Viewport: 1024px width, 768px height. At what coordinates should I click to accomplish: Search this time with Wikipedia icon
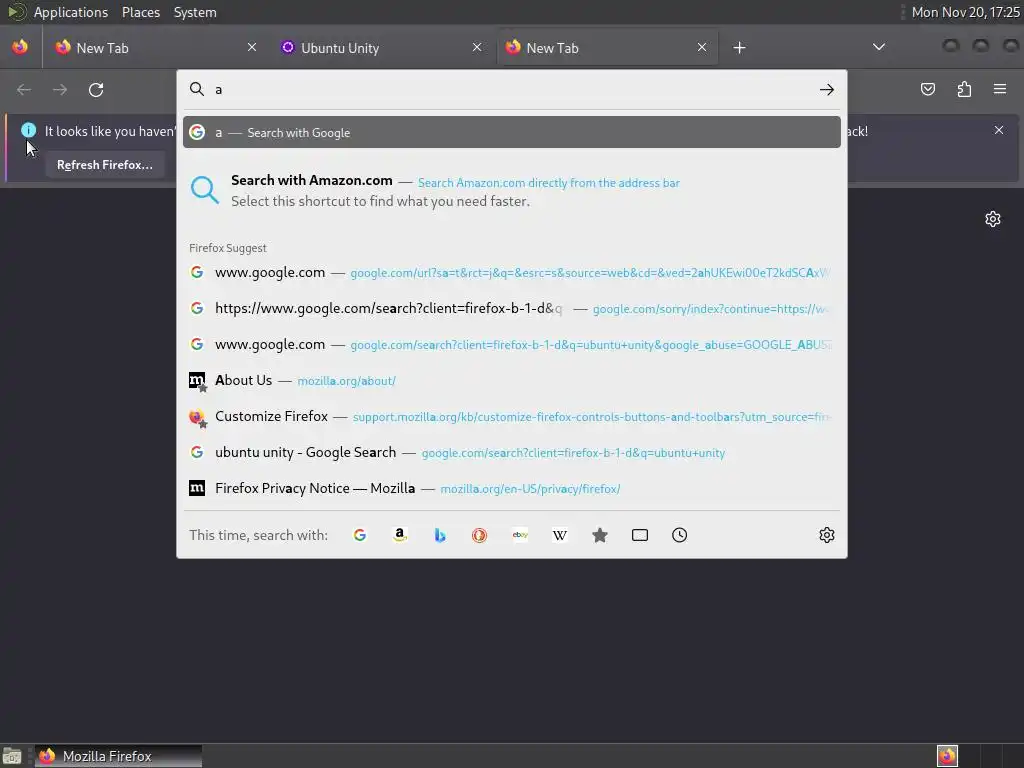[560, 535]
